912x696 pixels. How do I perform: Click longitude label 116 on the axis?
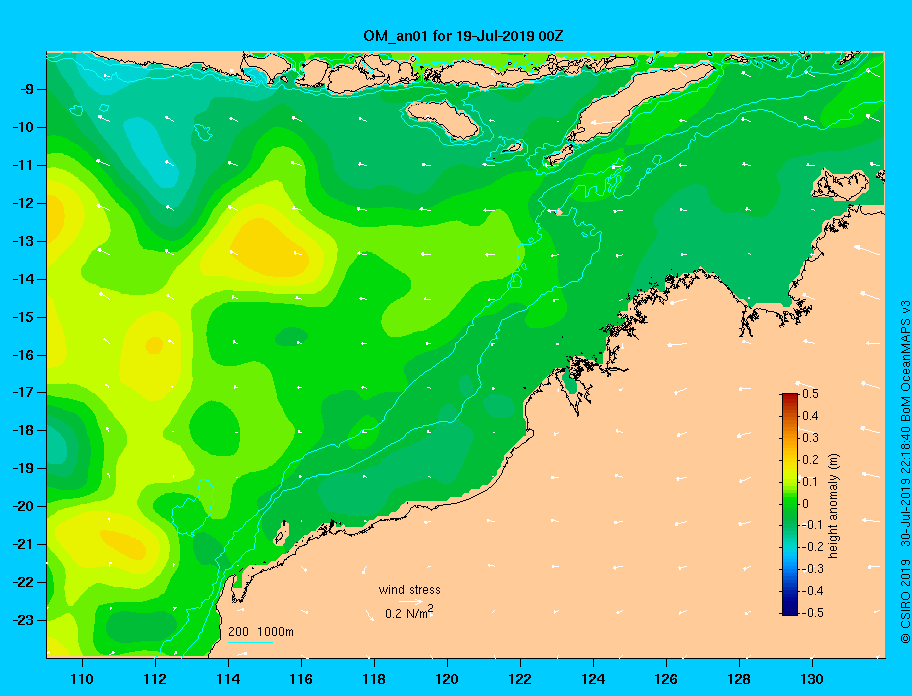pos(301,679)
